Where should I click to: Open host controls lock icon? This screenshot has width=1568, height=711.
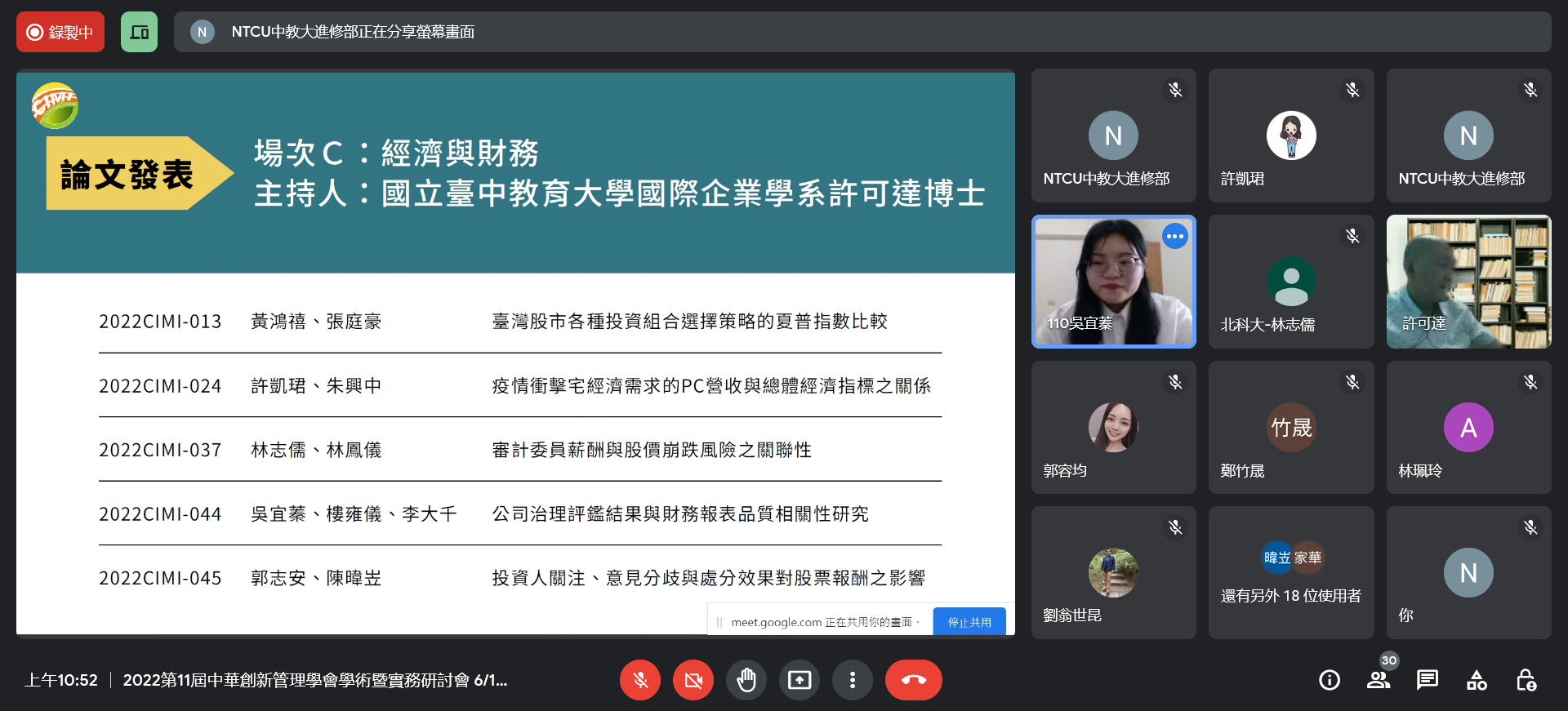click(1526, 680)
